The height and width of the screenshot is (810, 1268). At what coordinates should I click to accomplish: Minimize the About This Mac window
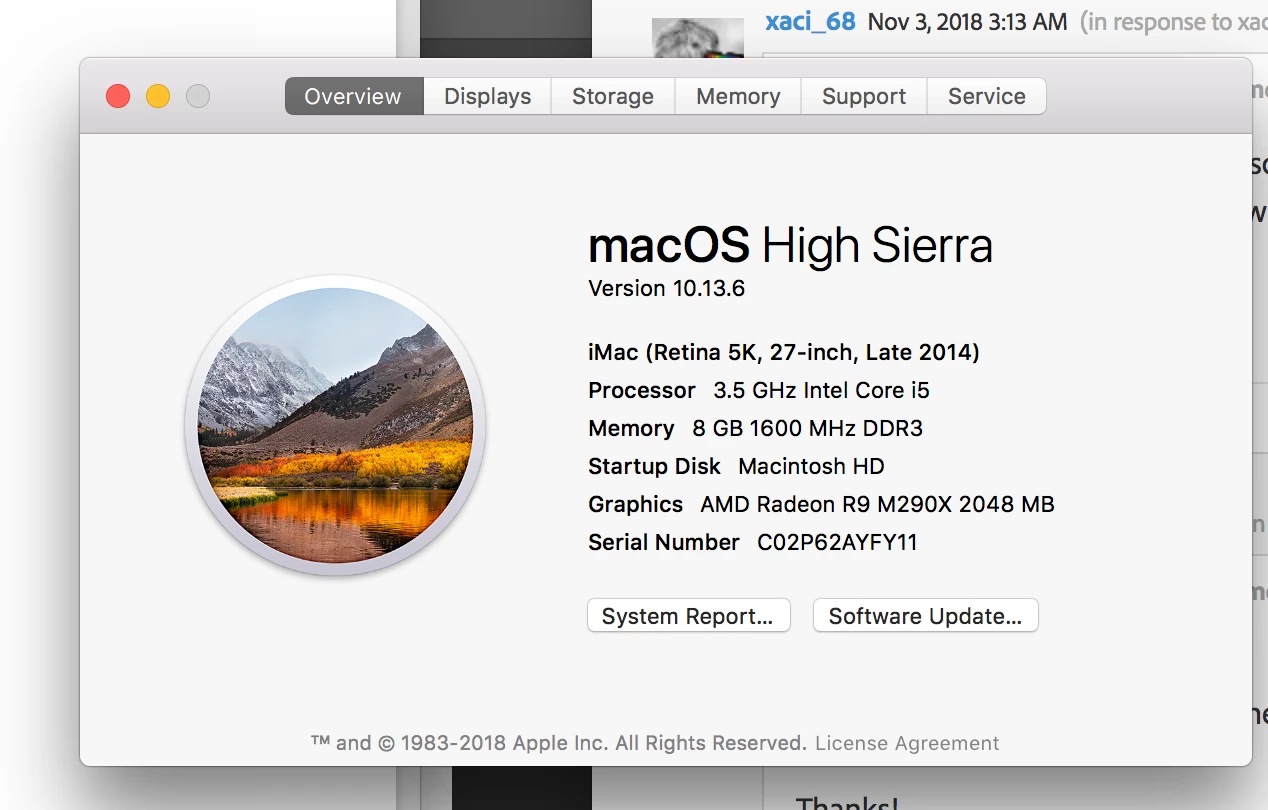(158, 96)
